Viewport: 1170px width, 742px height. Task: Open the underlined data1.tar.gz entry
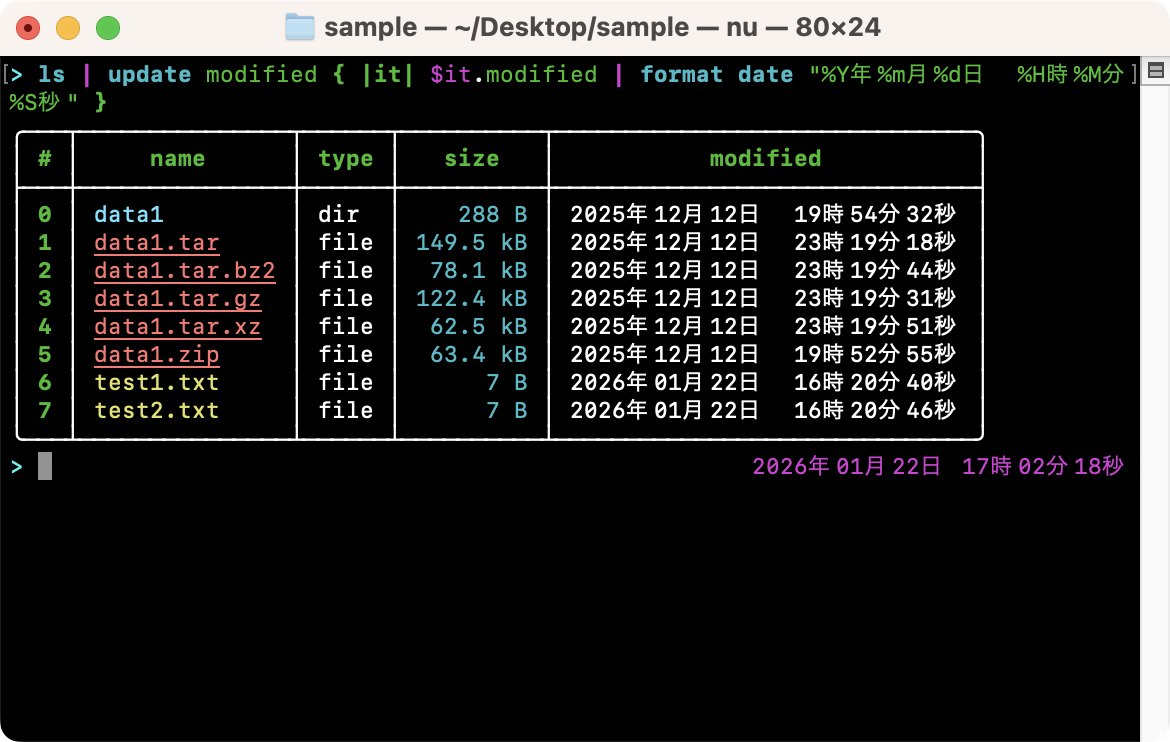click(177, 299)
